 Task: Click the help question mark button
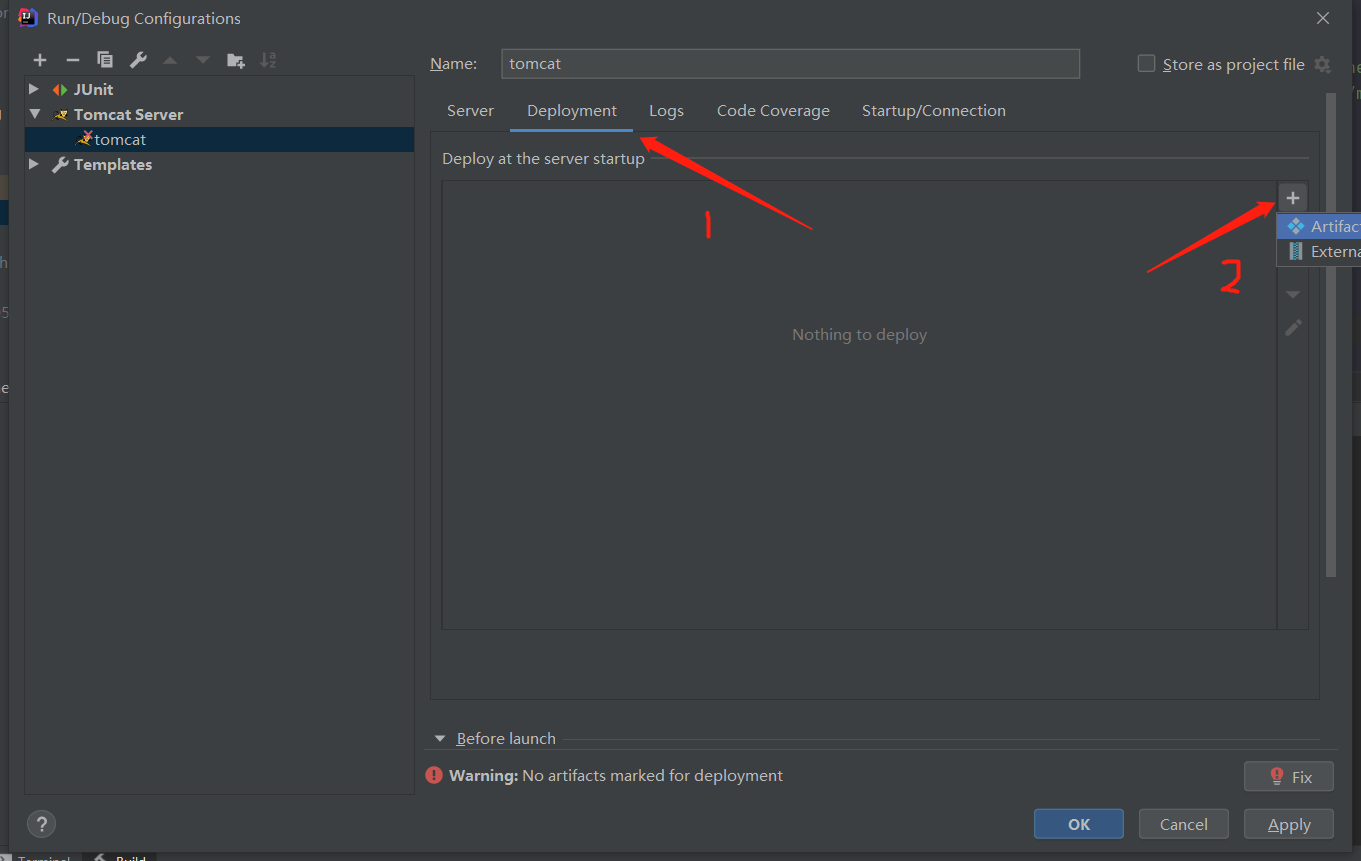pyautogui.click(x=41, y=825)
